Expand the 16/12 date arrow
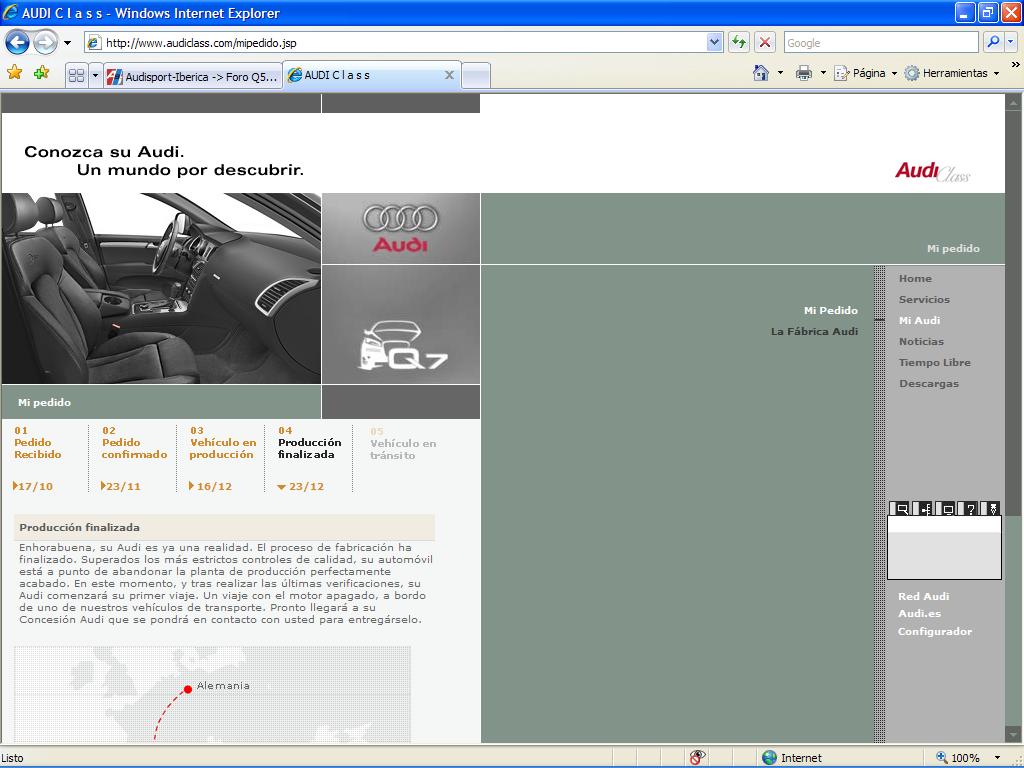Image resolution: width=1024 pixels, height=768 pixels. pyautogui.click(x=191, y=486)
